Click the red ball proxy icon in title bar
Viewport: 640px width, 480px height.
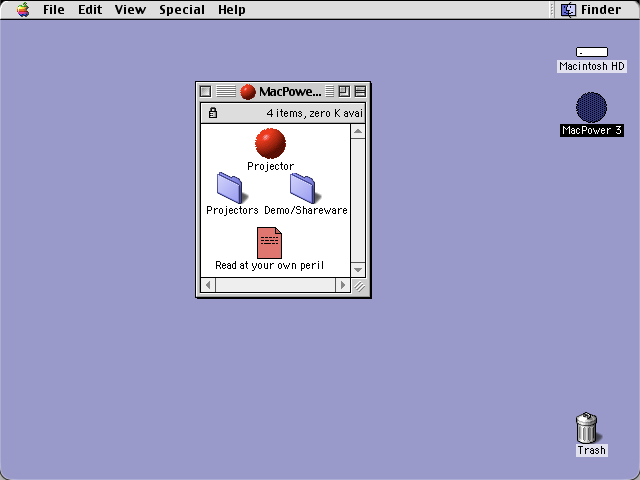click(248, 92)
